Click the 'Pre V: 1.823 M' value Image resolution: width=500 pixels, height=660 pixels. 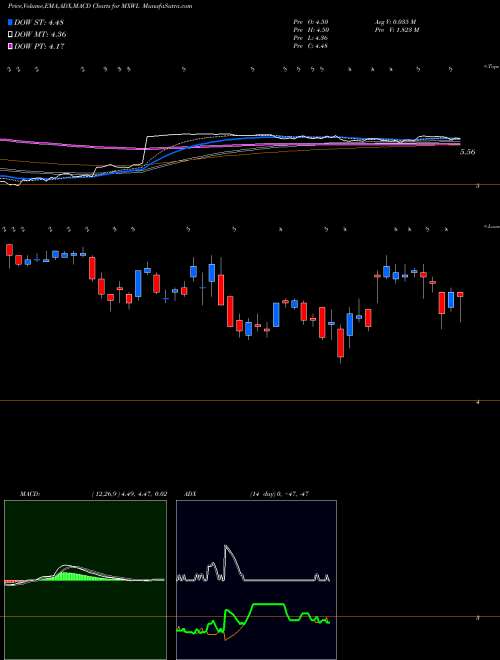396,30
